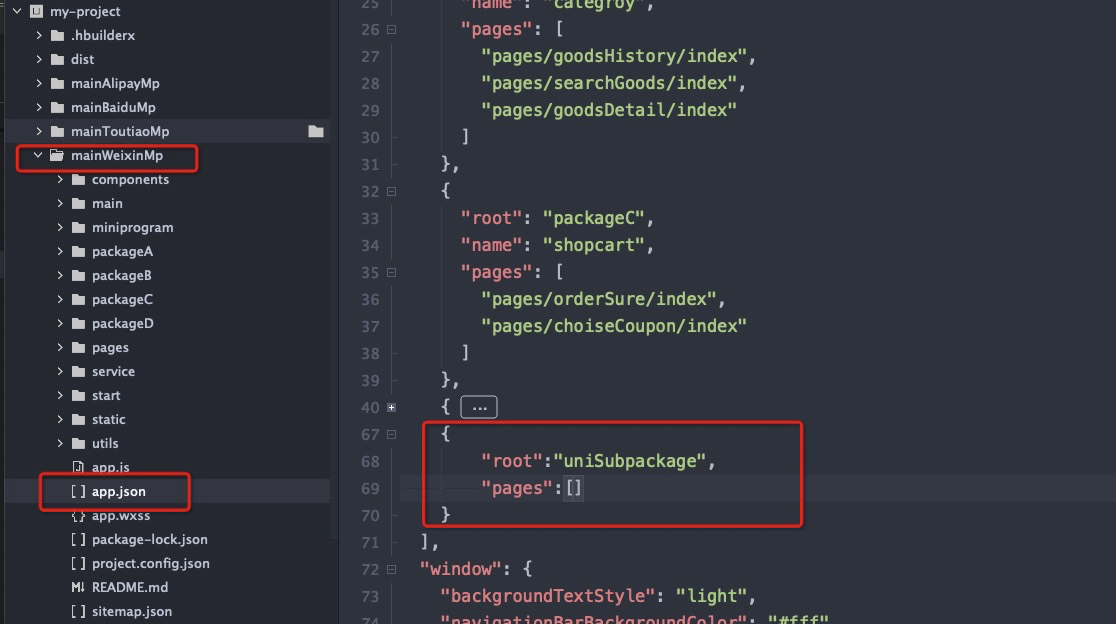Expand the mainAlipayMp folder chevron
The height and width of the screenshot is (624, 1116).
[39, 83]
